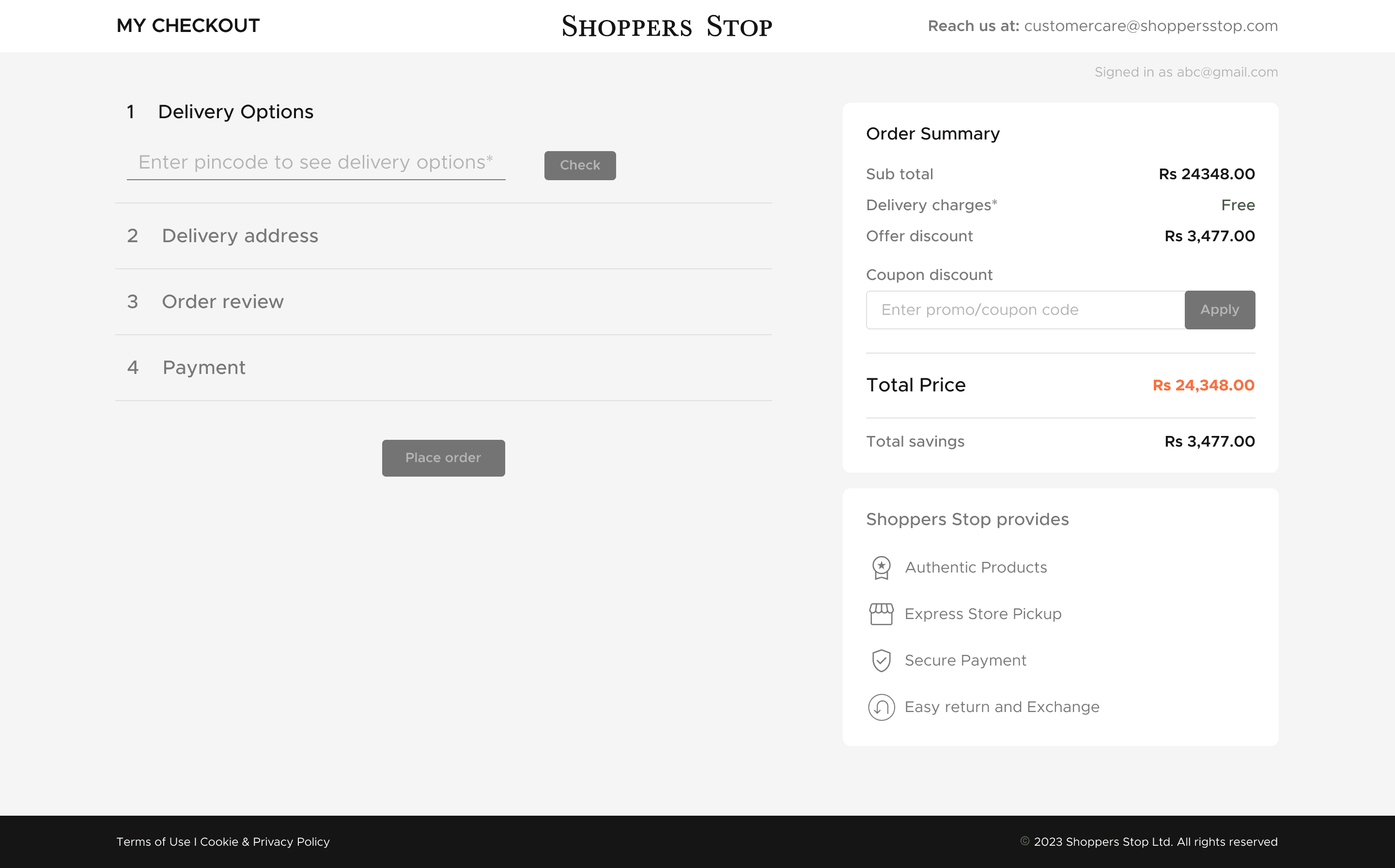Click the Express Store Pickup storefront icon
Image resolution: width=1395 pixels, height=868 pixels.
[881, 614]
